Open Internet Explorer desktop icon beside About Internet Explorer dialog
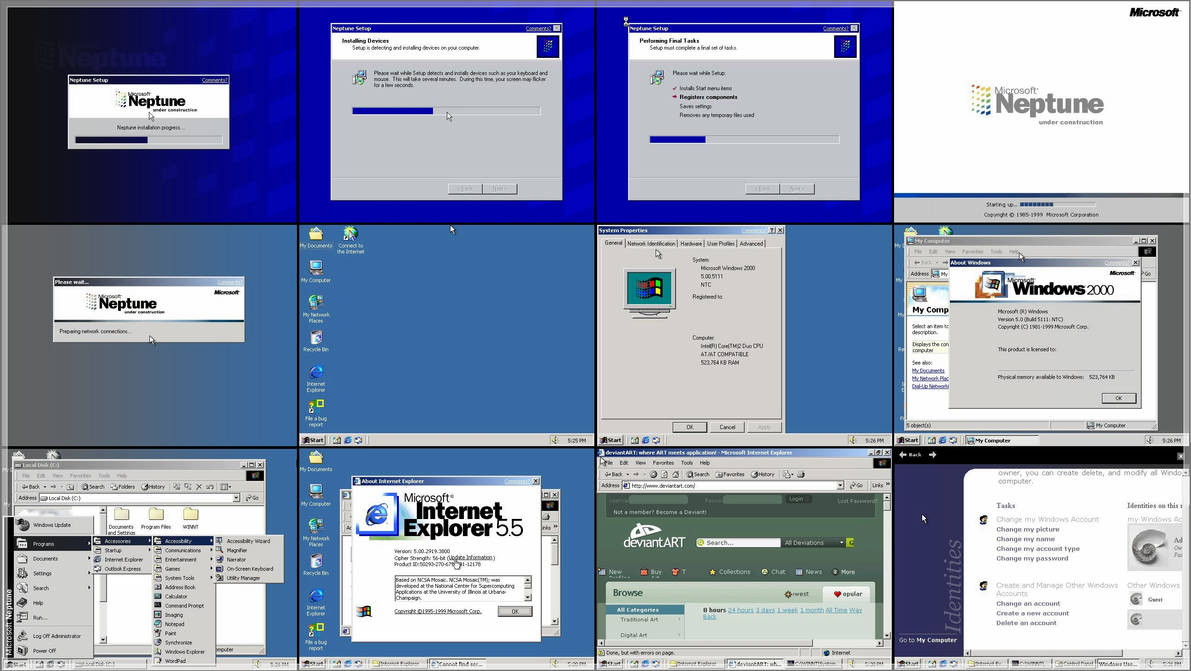Image resolution: width=1191 pixels, height=671 pixels. [x=316, y=601]
